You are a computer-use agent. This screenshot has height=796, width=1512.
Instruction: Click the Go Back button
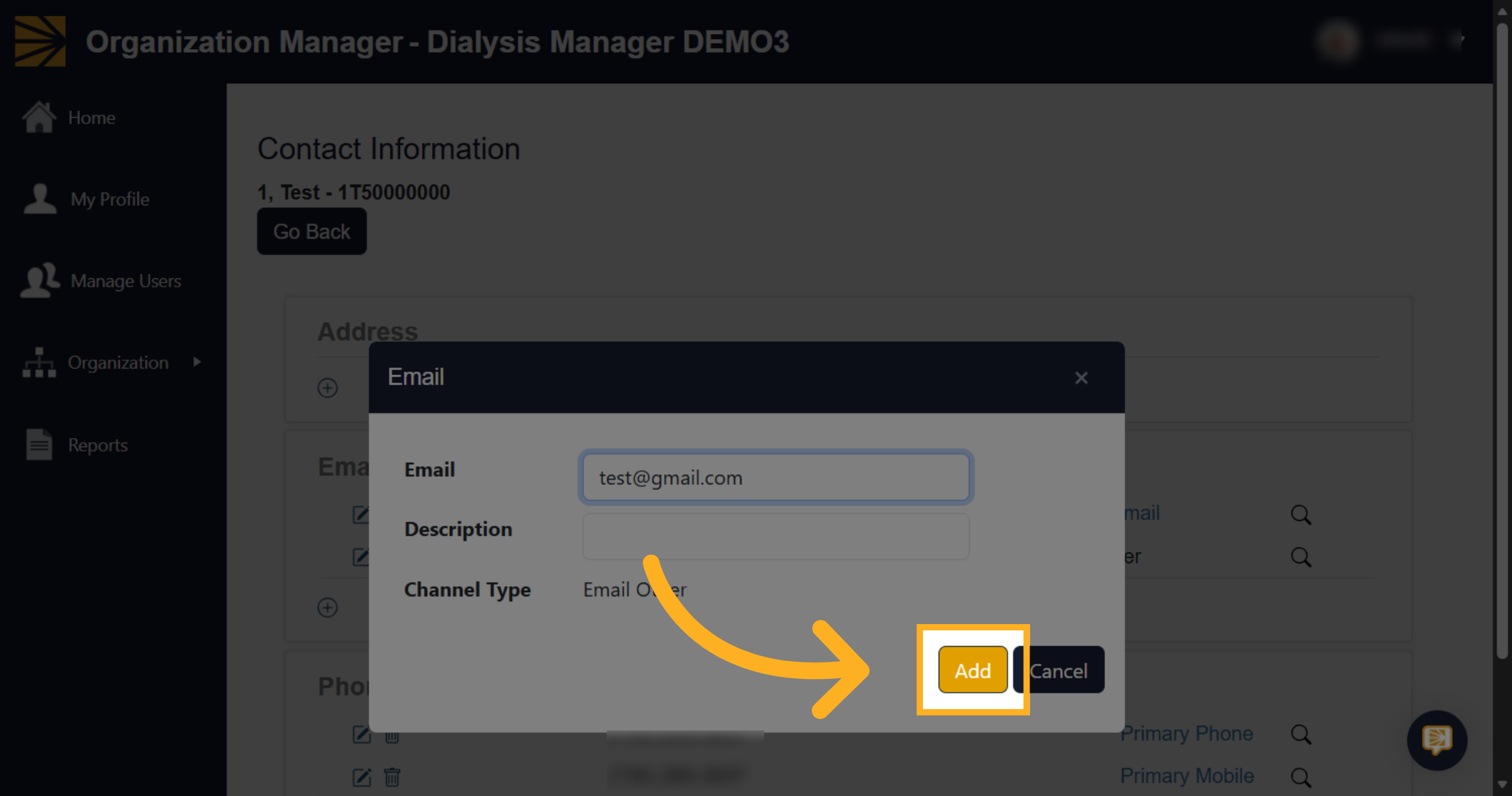click(x=312, y=231)
